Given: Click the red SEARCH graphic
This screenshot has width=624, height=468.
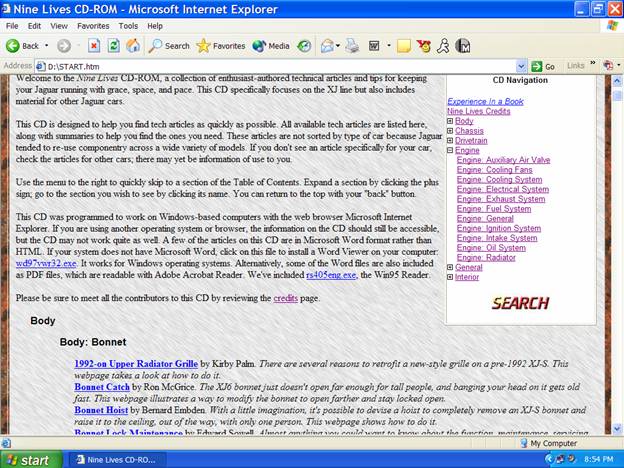Looking at the screenshot, I should click(521, 303).
